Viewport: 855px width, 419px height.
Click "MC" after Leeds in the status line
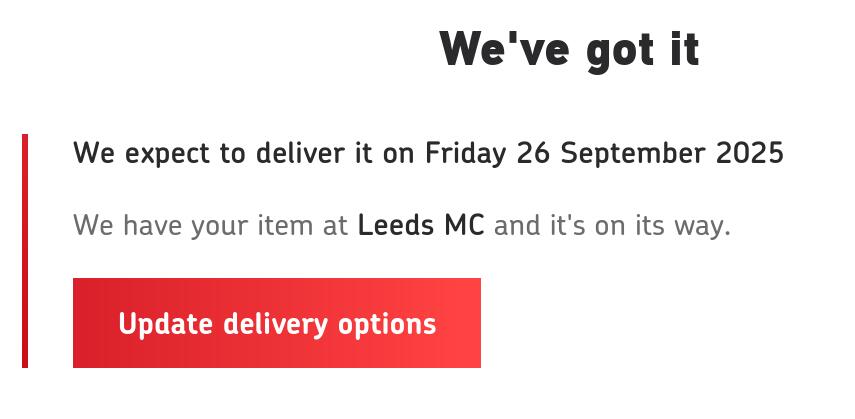(x=464, y=225)
